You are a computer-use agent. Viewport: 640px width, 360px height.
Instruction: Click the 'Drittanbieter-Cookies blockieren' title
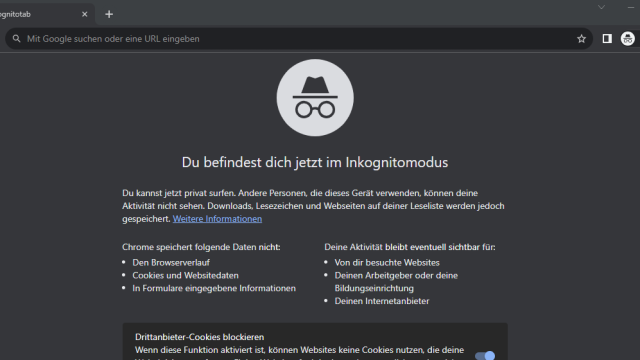(x=200, y=337)
